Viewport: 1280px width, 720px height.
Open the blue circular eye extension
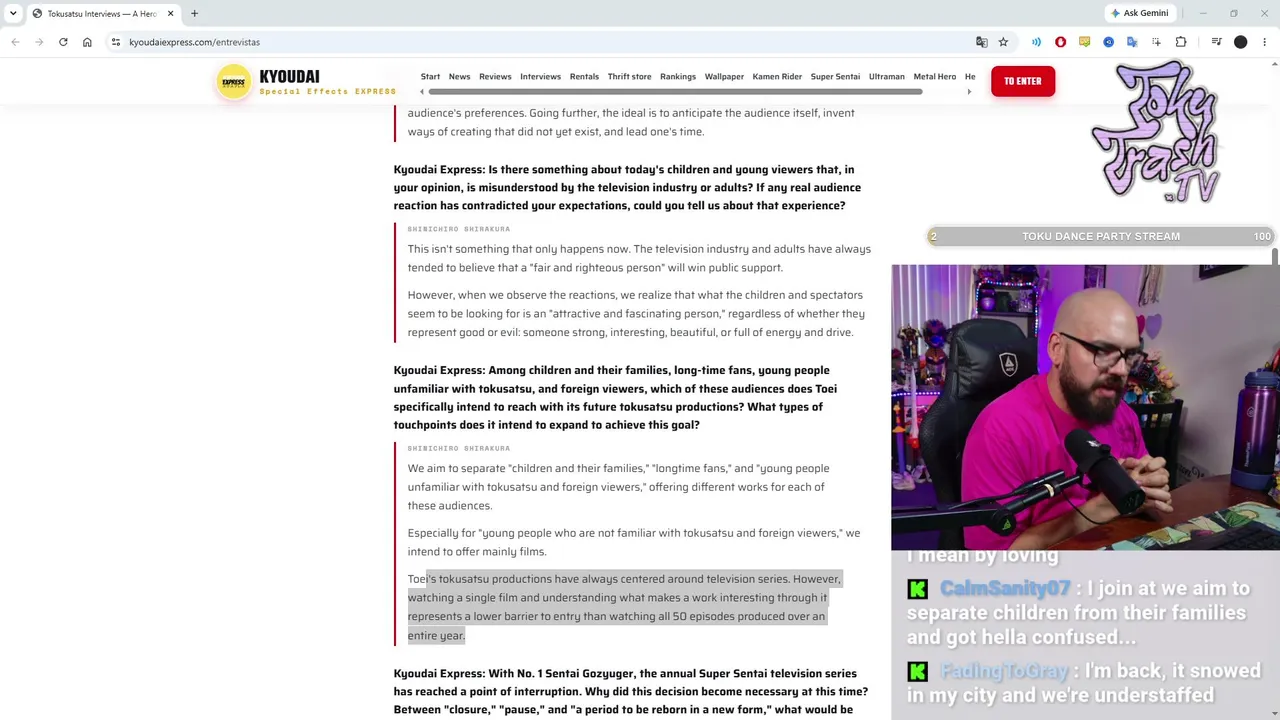[x=1108, y=42]
